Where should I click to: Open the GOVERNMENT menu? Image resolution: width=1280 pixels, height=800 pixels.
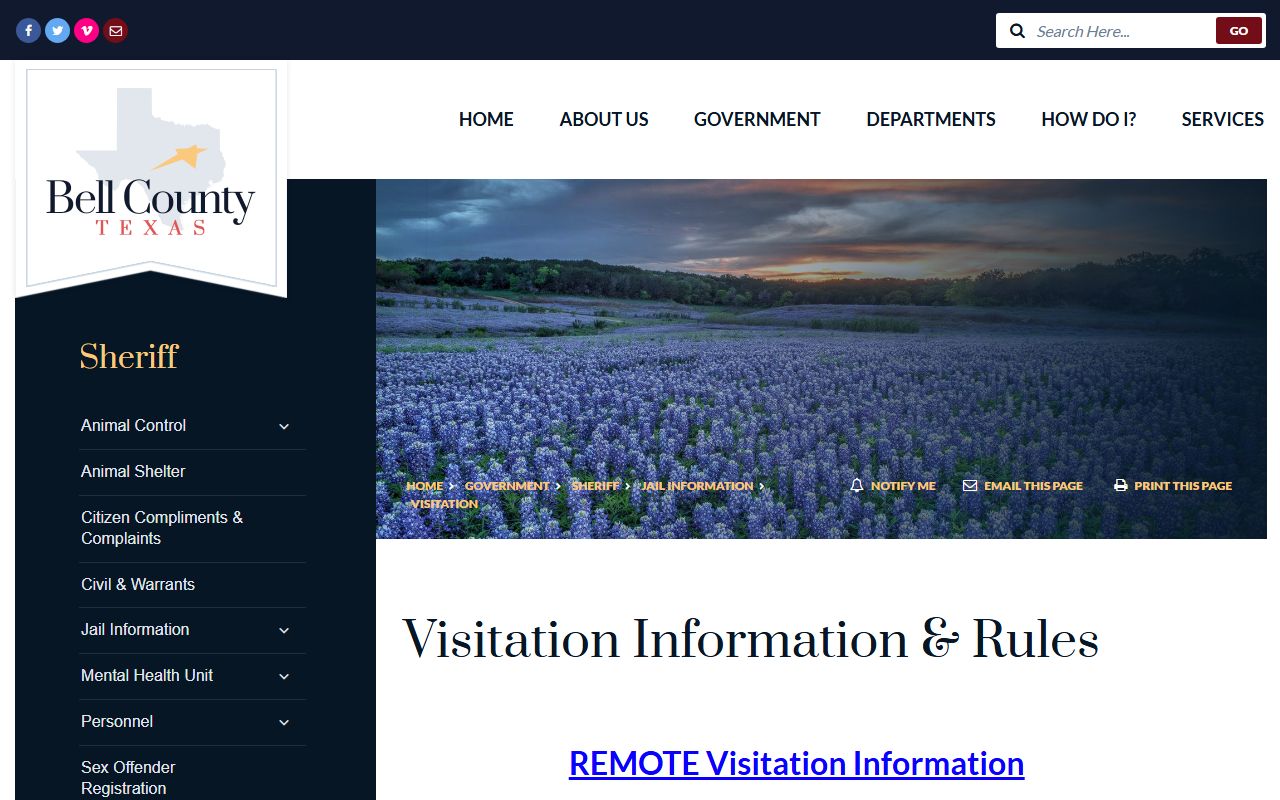click(757, 119)
